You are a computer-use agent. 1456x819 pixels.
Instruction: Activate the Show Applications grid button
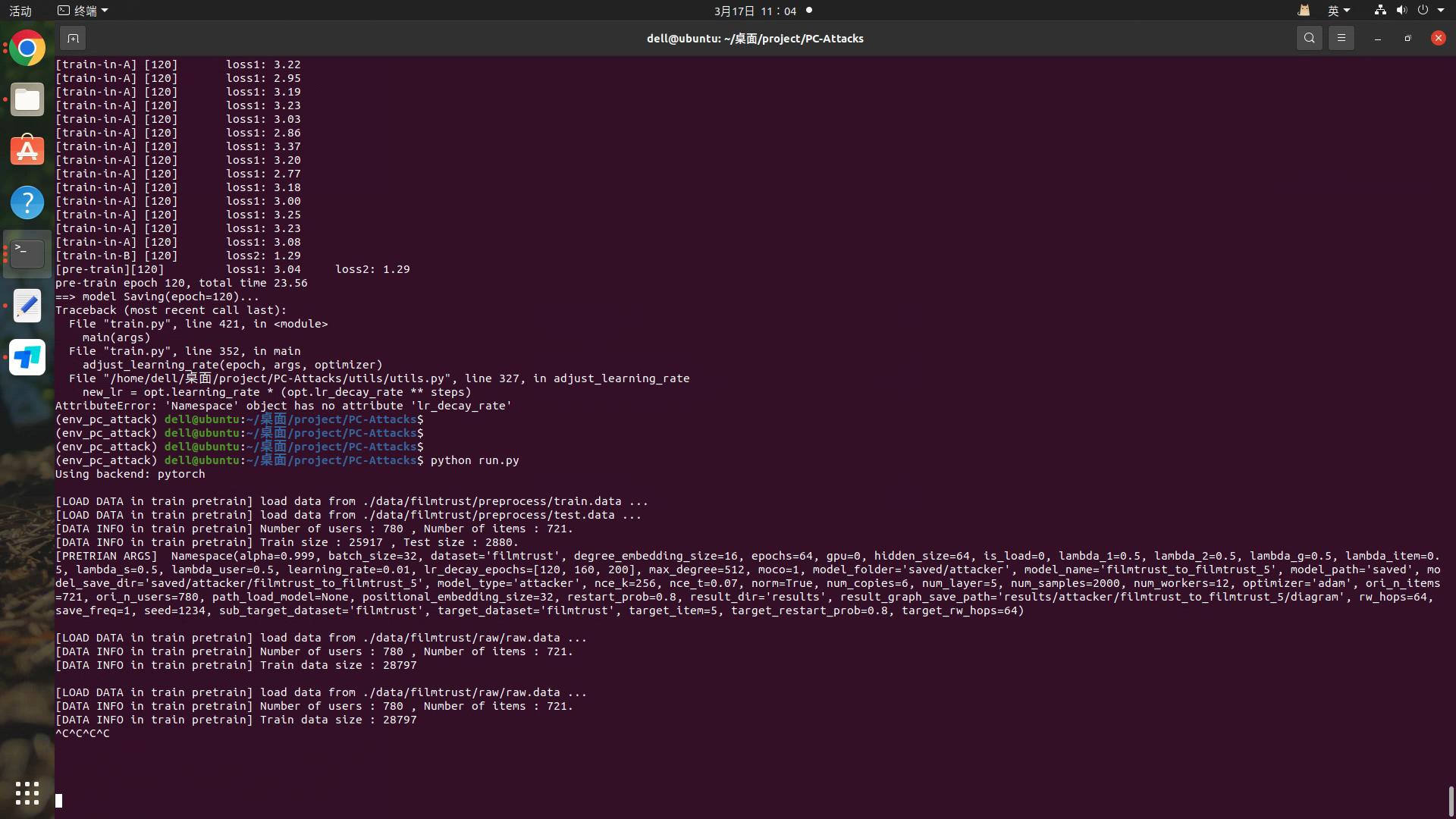tap(27, 793)
